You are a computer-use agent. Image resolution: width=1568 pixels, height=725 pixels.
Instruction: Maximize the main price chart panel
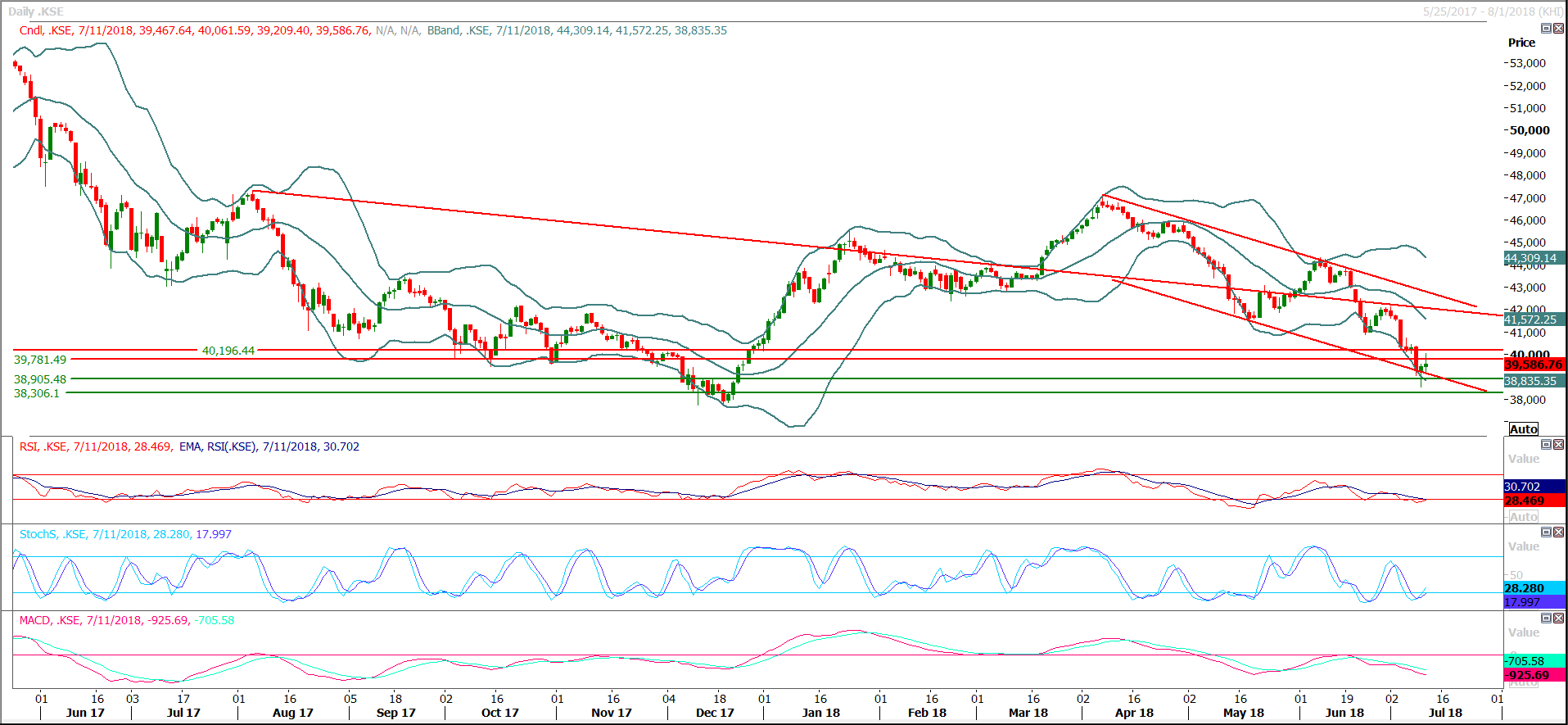pos(1546,29)
